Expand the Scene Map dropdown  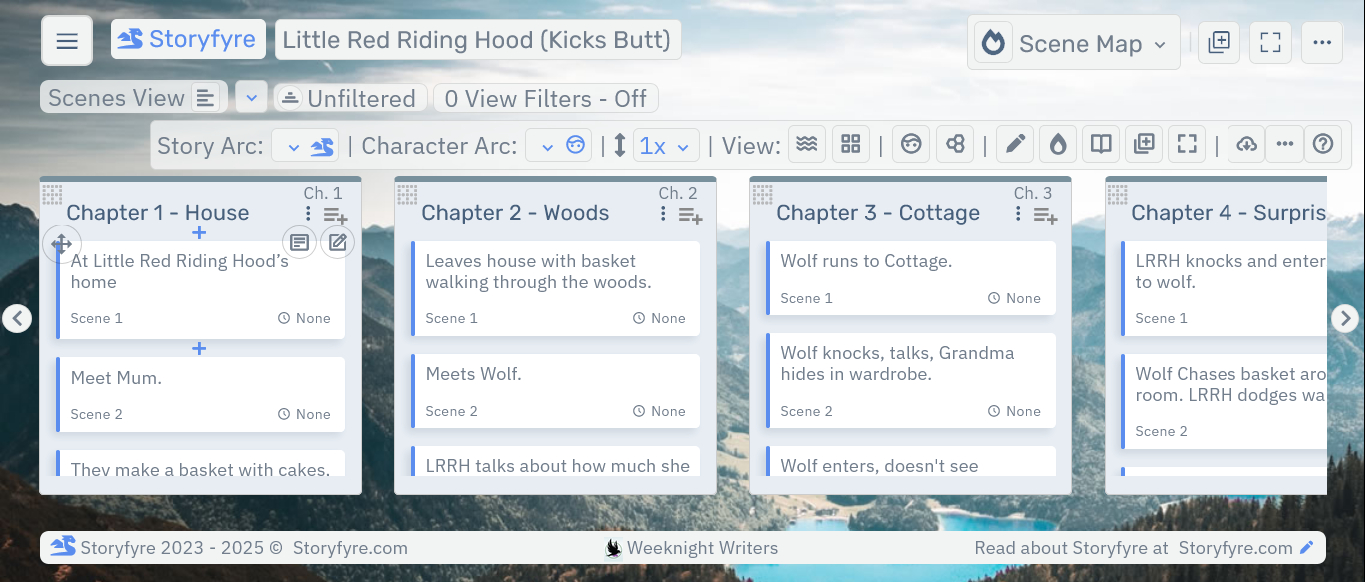click(1074, 44)
